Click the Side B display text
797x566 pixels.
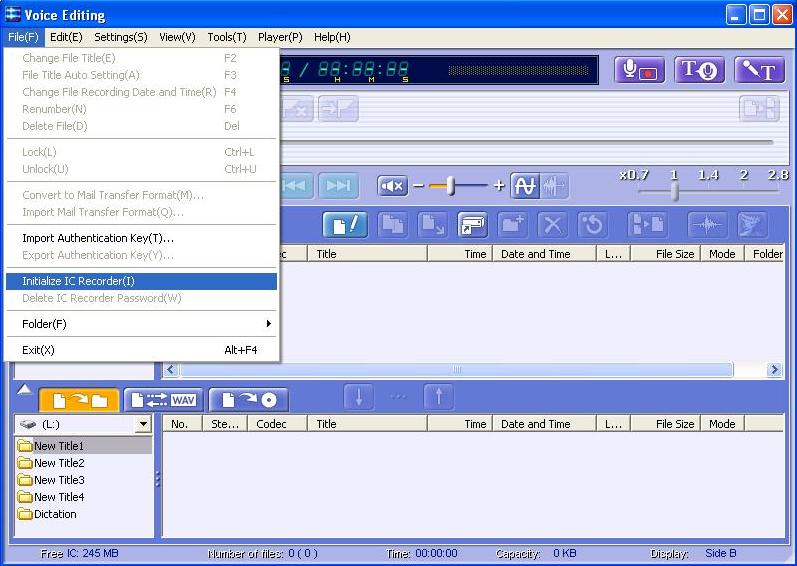point(720,553)
